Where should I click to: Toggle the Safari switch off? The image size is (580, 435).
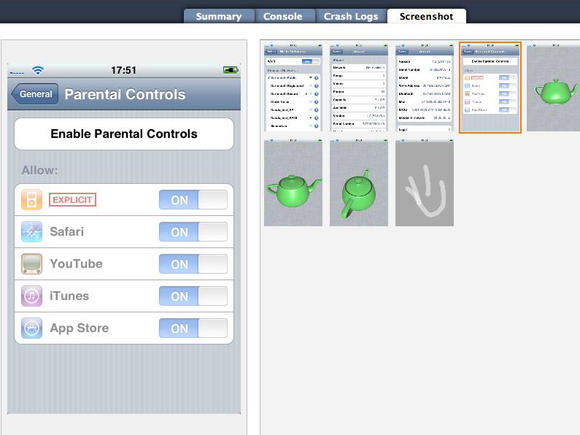193,232
